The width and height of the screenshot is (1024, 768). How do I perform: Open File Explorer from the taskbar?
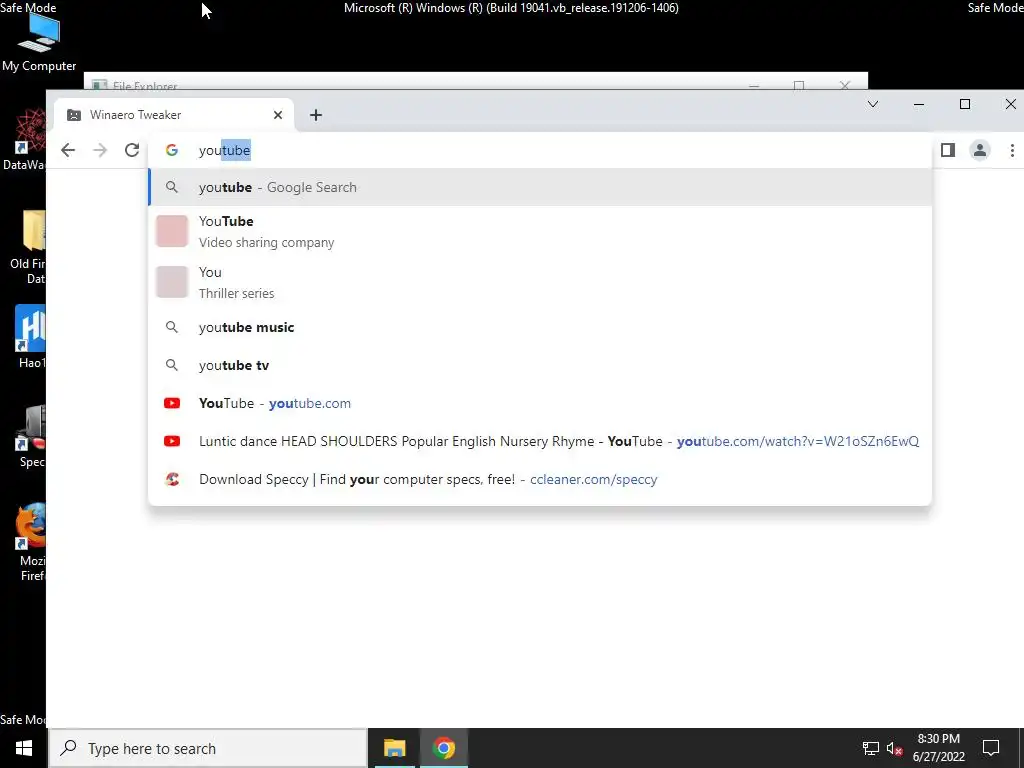click(394, 748)
